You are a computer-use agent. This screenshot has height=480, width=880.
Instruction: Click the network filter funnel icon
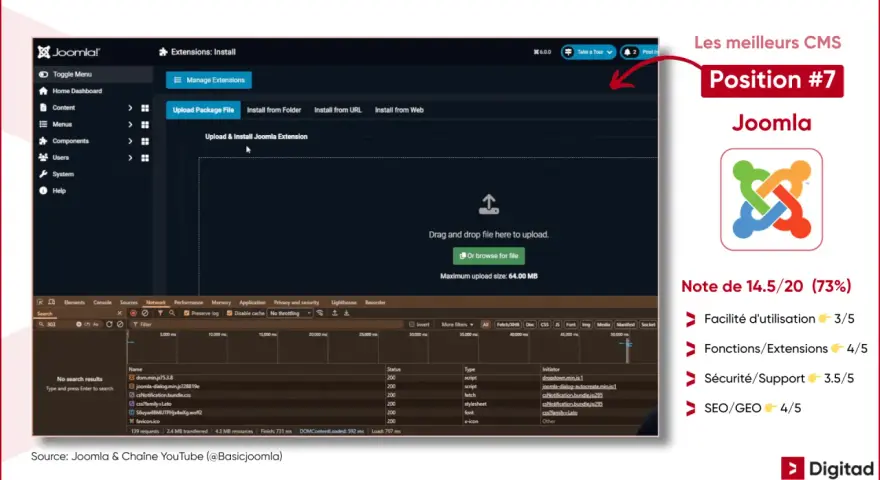[x=161, y=313]
